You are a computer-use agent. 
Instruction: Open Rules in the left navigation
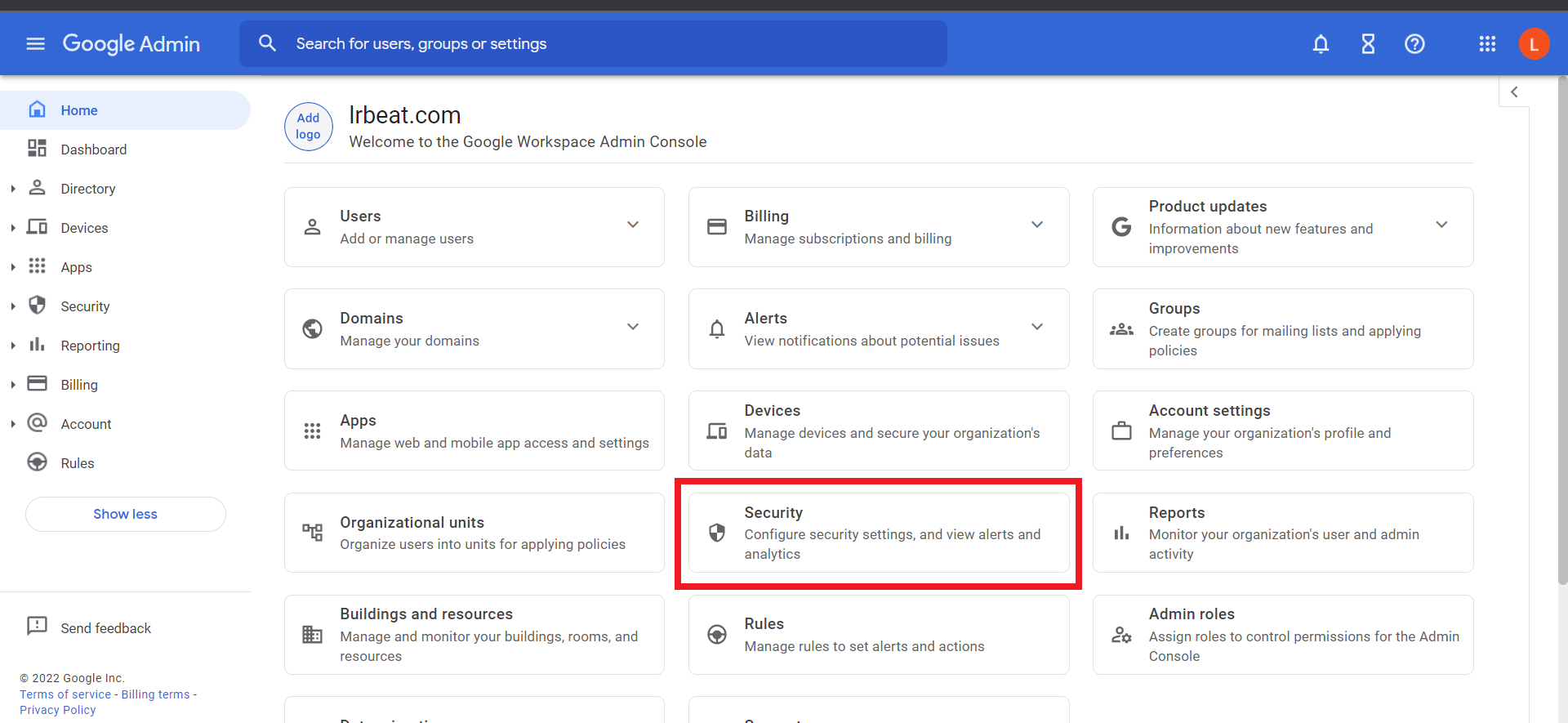point(77,463)
